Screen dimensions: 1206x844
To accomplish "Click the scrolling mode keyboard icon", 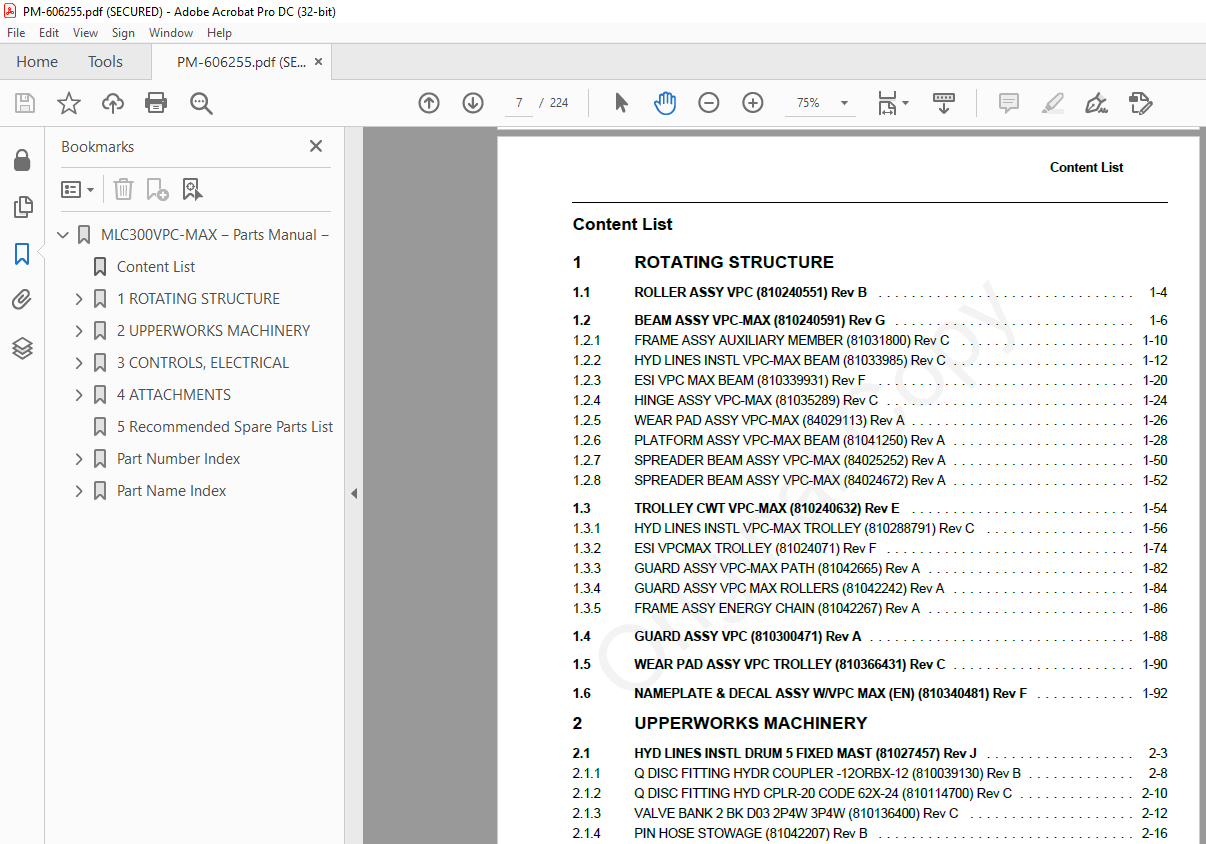I will [944, 103].
